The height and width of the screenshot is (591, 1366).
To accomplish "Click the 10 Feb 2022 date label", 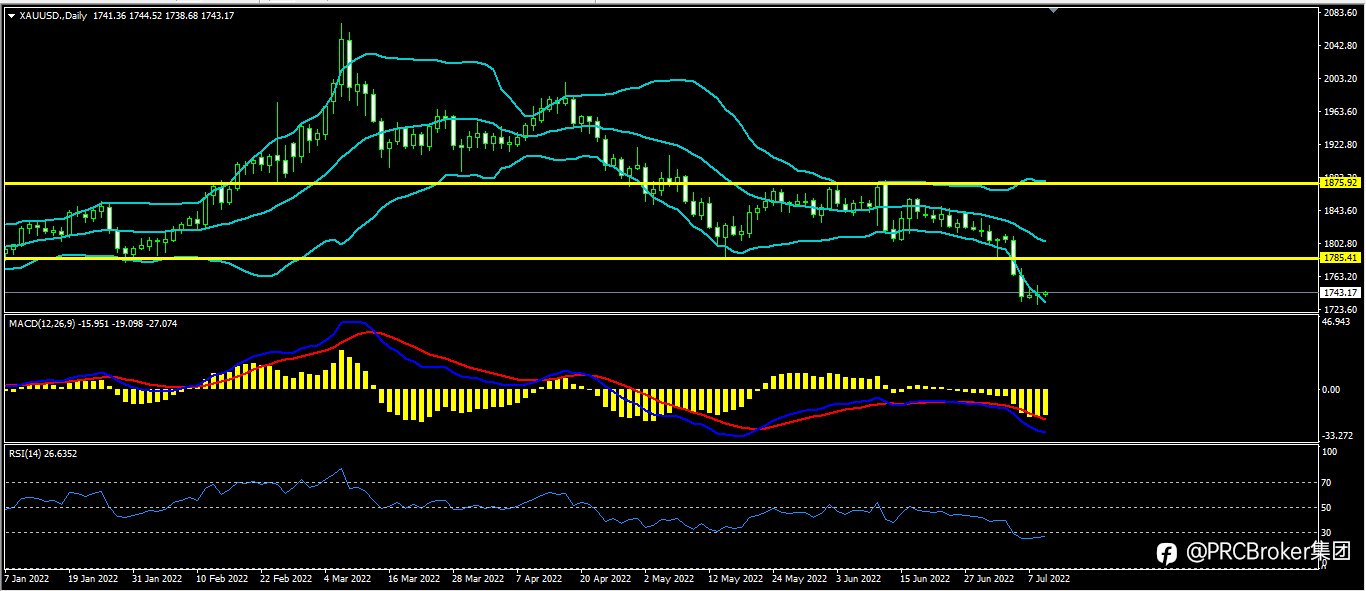I will tap(221, 579).
